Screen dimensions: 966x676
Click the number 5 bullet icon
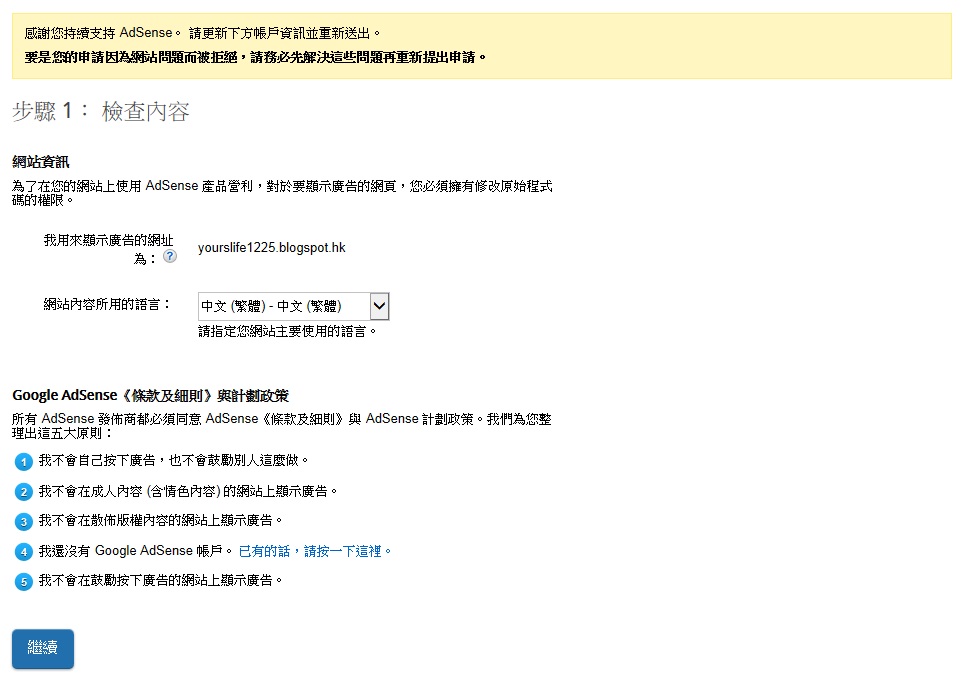(x=23, y=581)
